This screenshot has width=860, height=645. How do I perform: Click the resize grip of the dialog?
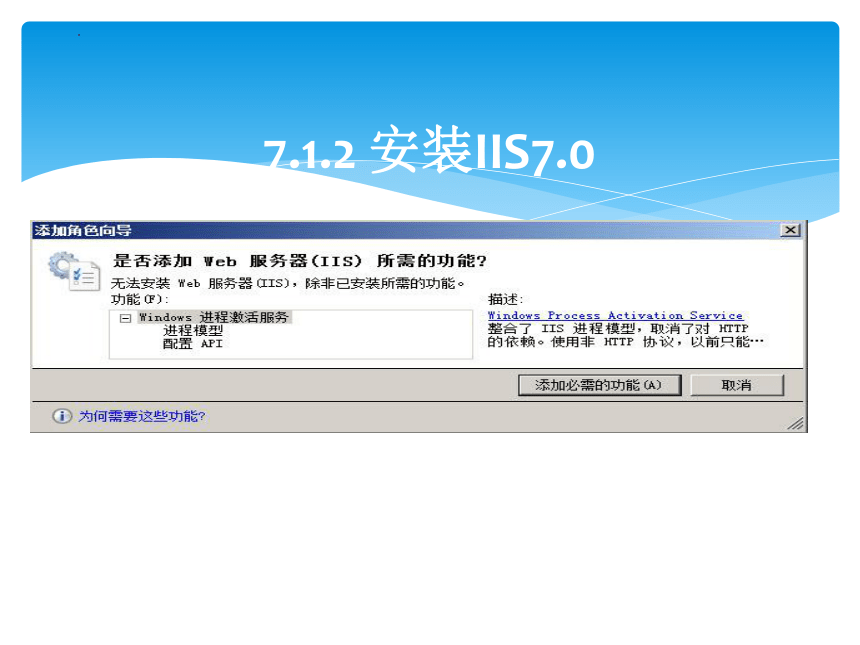pyautogui.click(x=796, y=423)
